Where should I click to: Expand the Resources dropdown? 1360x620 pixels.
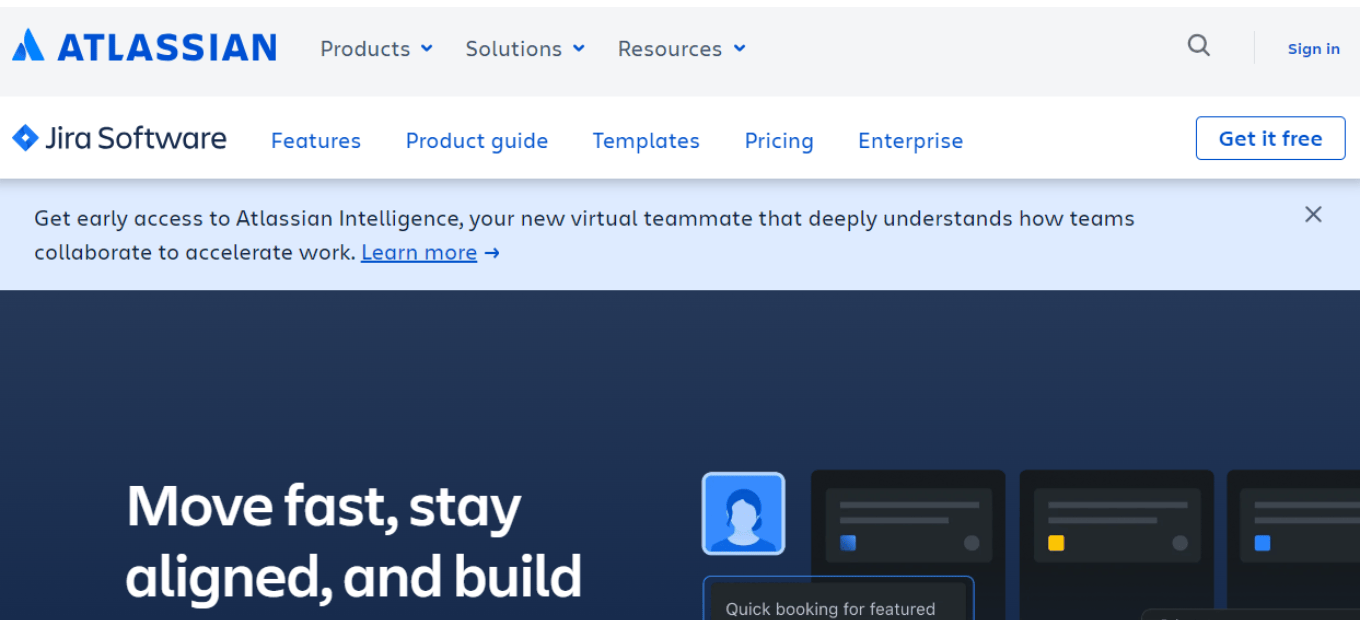(x=682, y=48)
